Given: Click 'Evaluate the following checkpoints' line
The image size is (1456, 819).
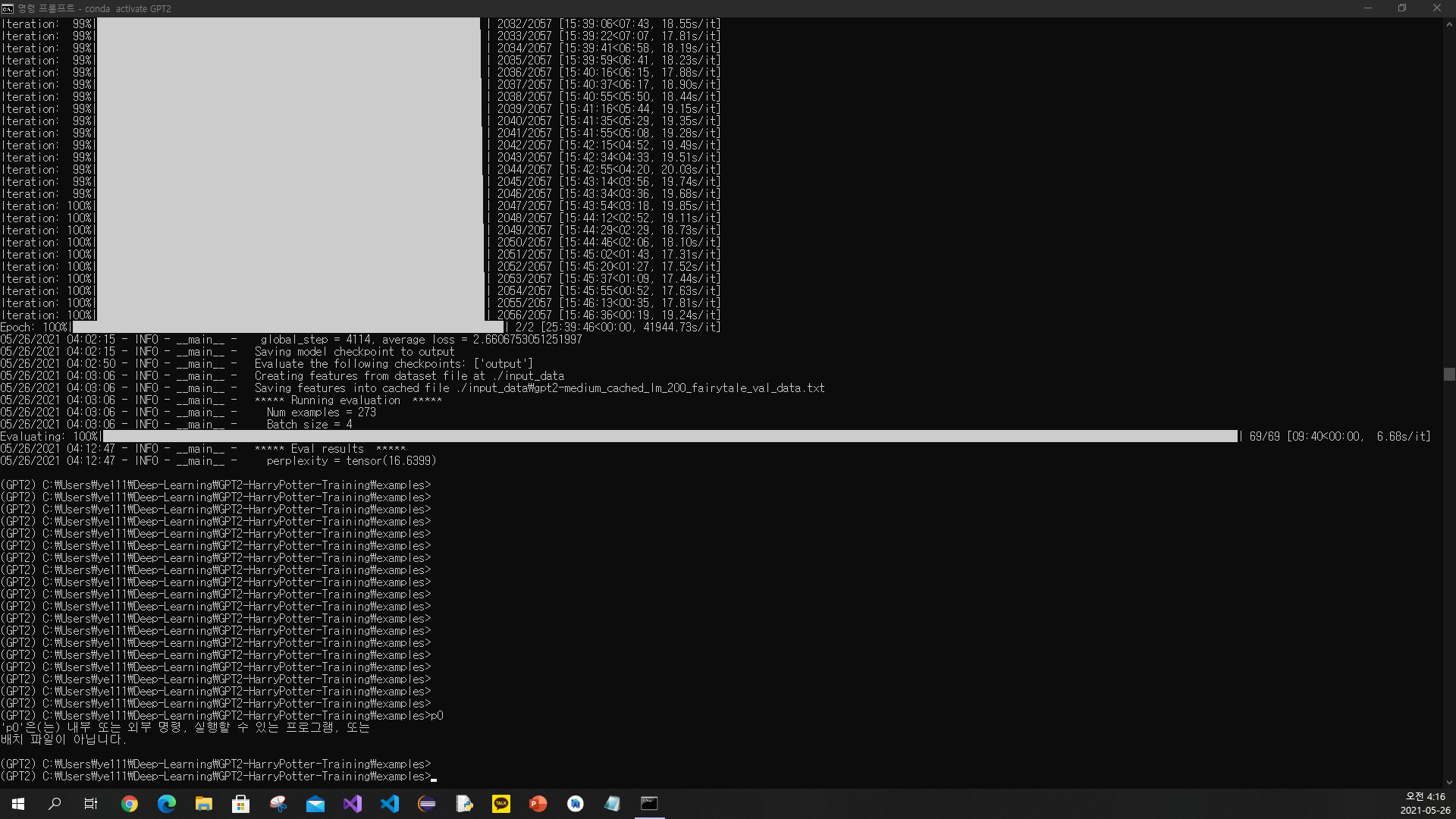Looking at the screenshot, I should 267,364.
